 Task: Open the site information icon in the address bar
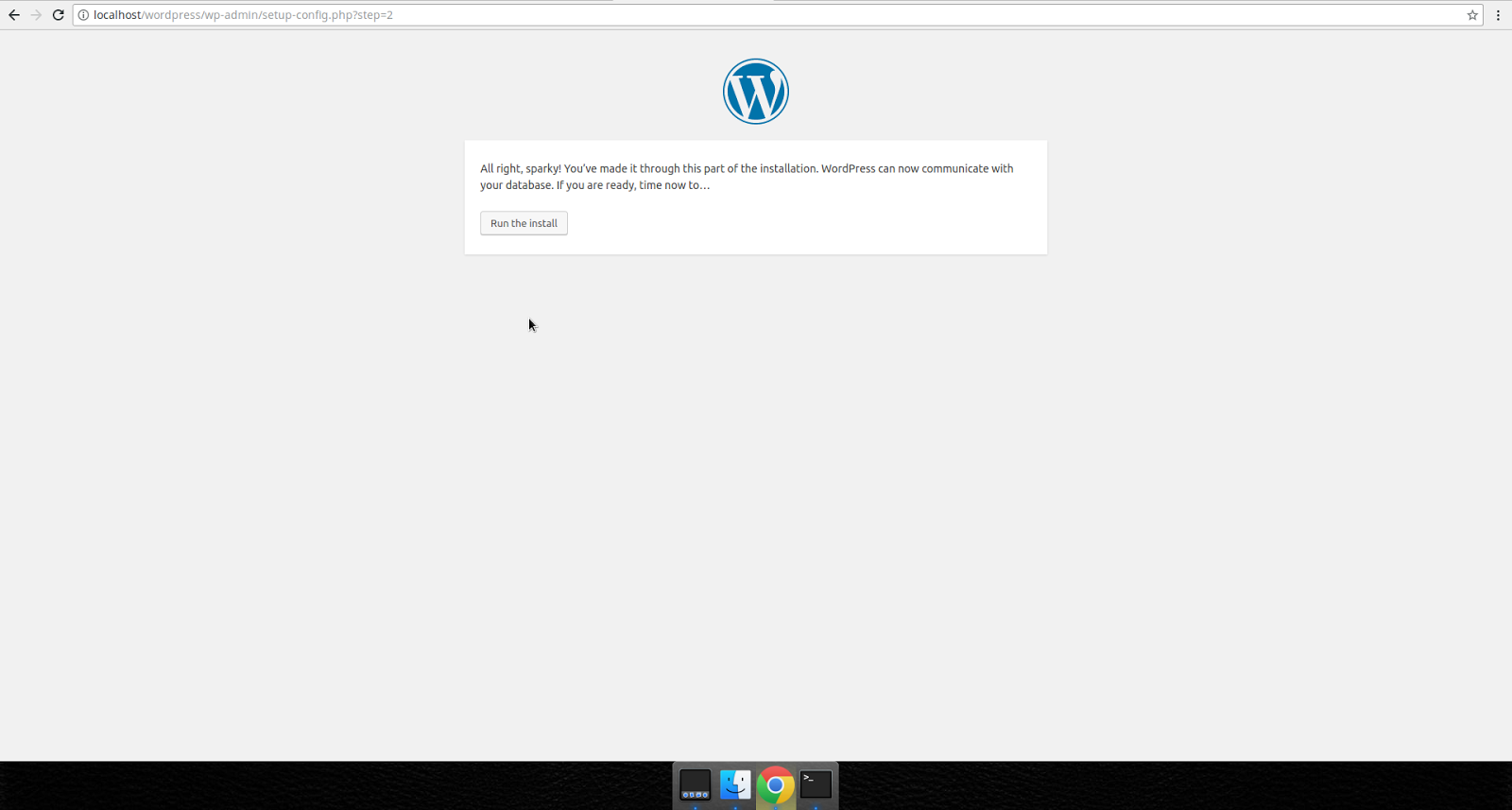click(x=83, y=15)
